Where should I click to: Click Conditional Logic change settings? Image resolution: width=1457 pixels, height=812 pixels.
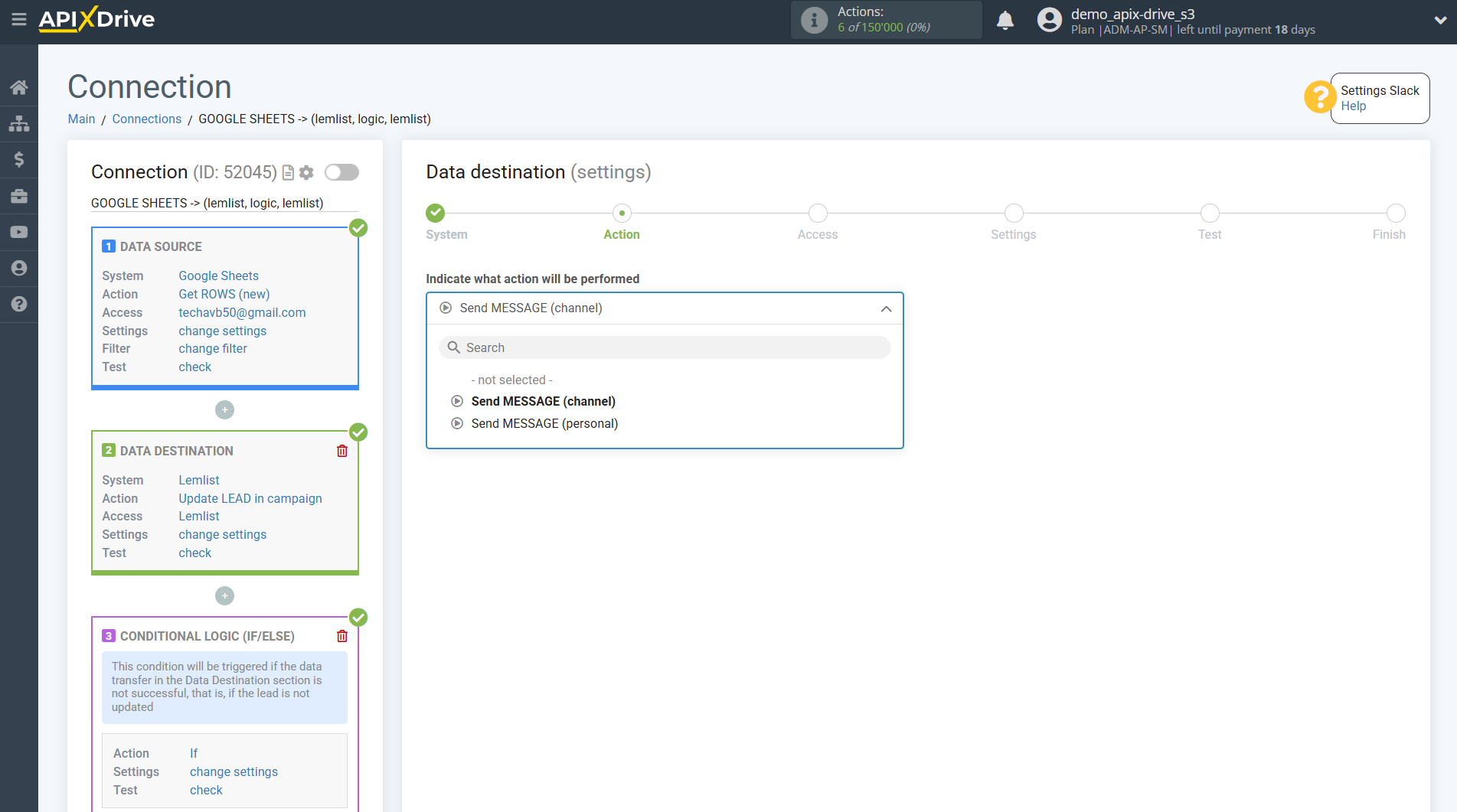234,771
